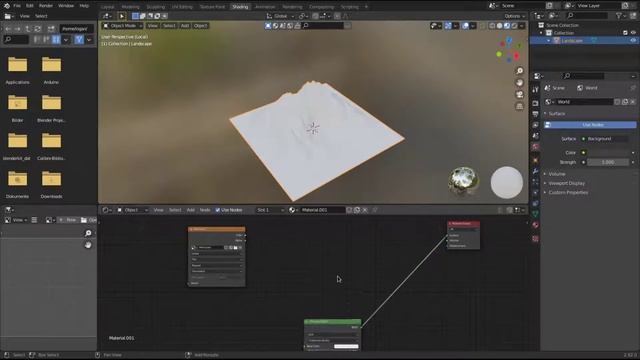The width and height of the screenshot is (640, 360).
Task: Open the File menu
Action: pos(17,6)
